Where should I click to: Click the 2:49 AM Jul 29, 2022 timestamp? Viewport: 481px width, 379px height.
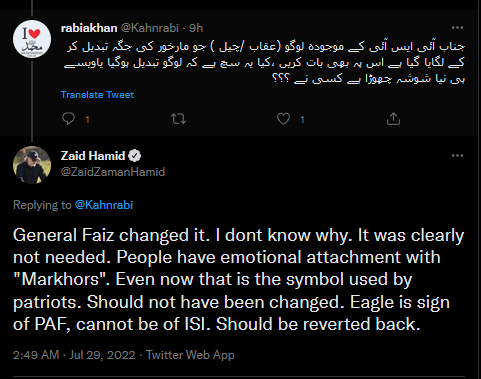pyautogui.click(x=74, y=355)
